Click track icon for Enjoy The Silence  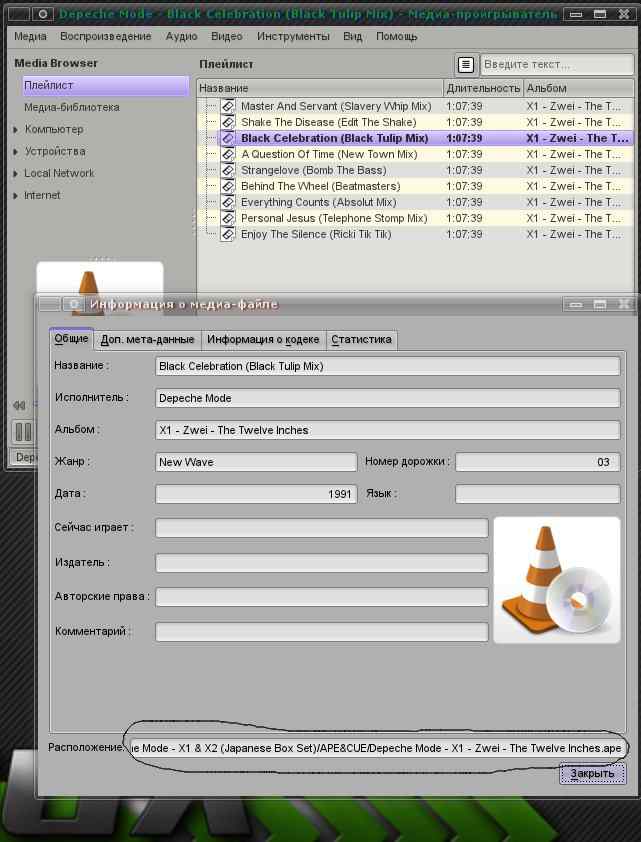coord(228,235)
